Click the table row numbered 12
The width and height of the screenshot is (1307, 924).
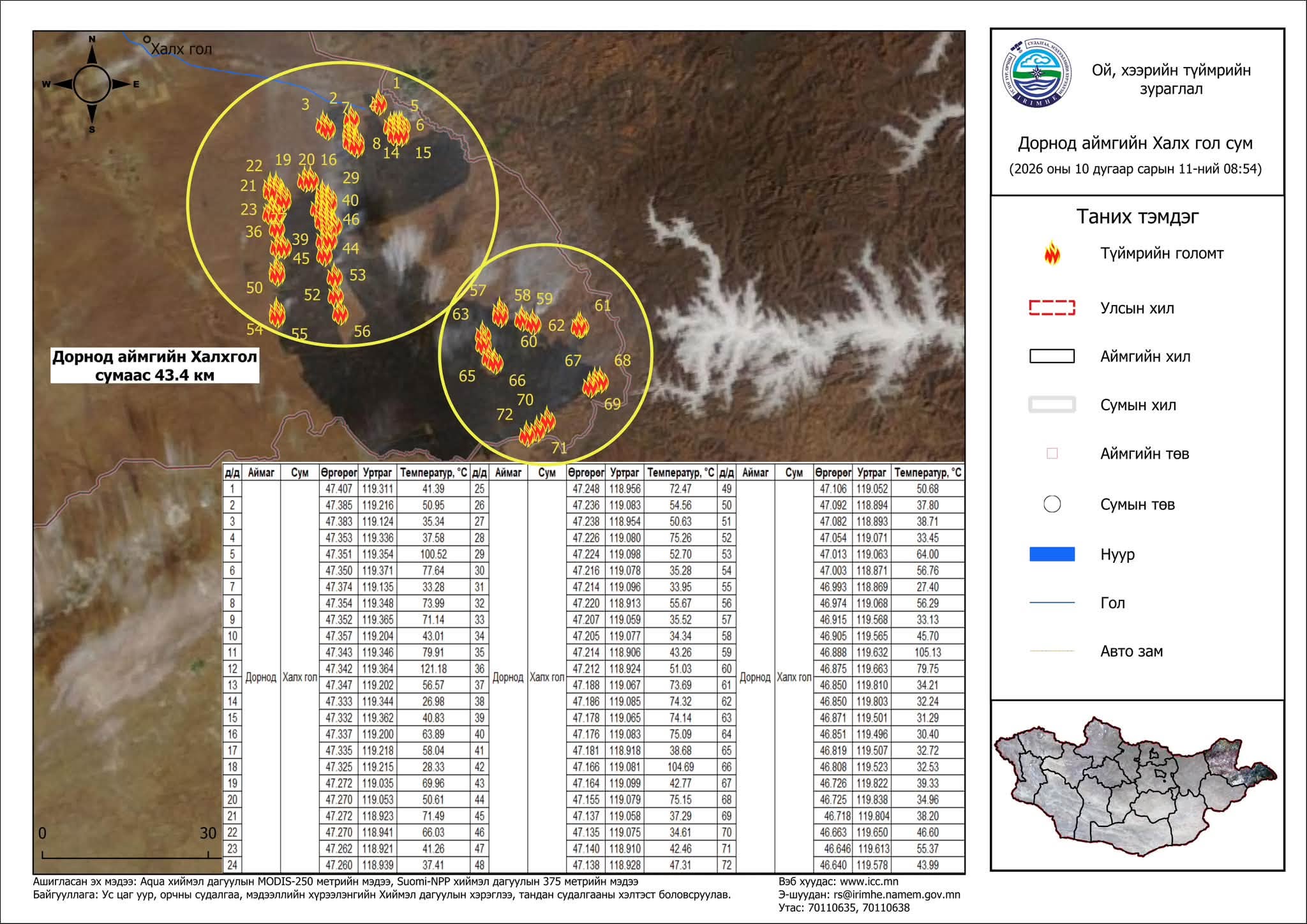tap(347, 669)
